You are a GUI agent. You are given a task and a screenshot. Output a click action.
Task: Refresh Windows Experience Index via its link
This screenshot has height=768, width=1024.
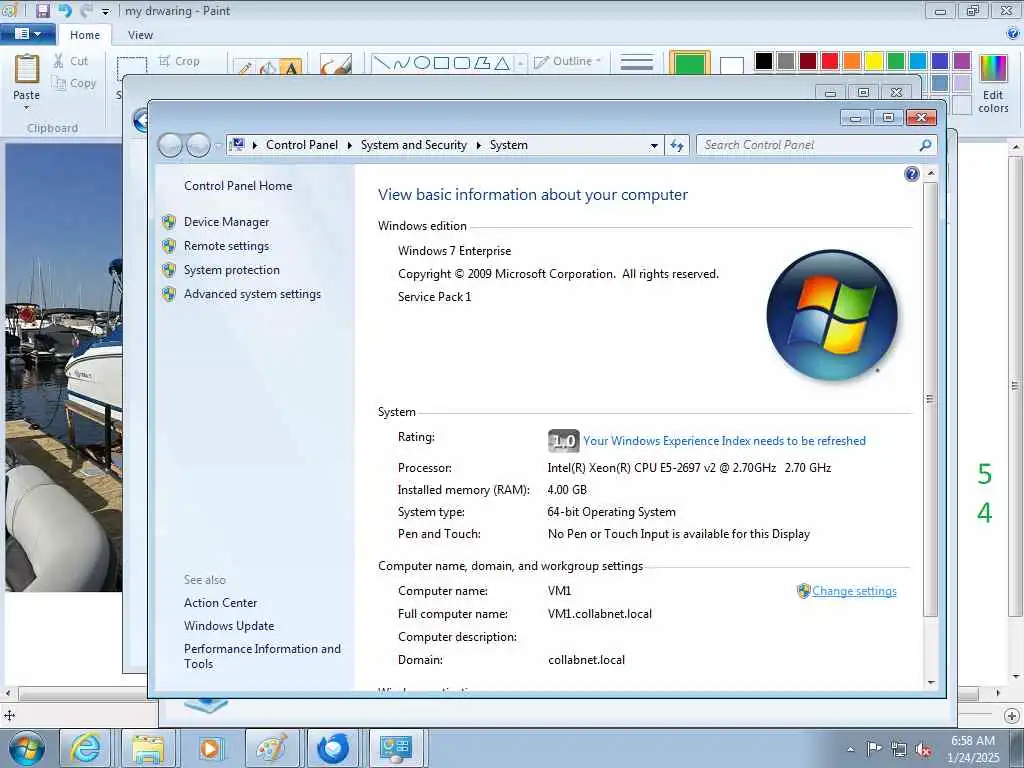point(724,441)
